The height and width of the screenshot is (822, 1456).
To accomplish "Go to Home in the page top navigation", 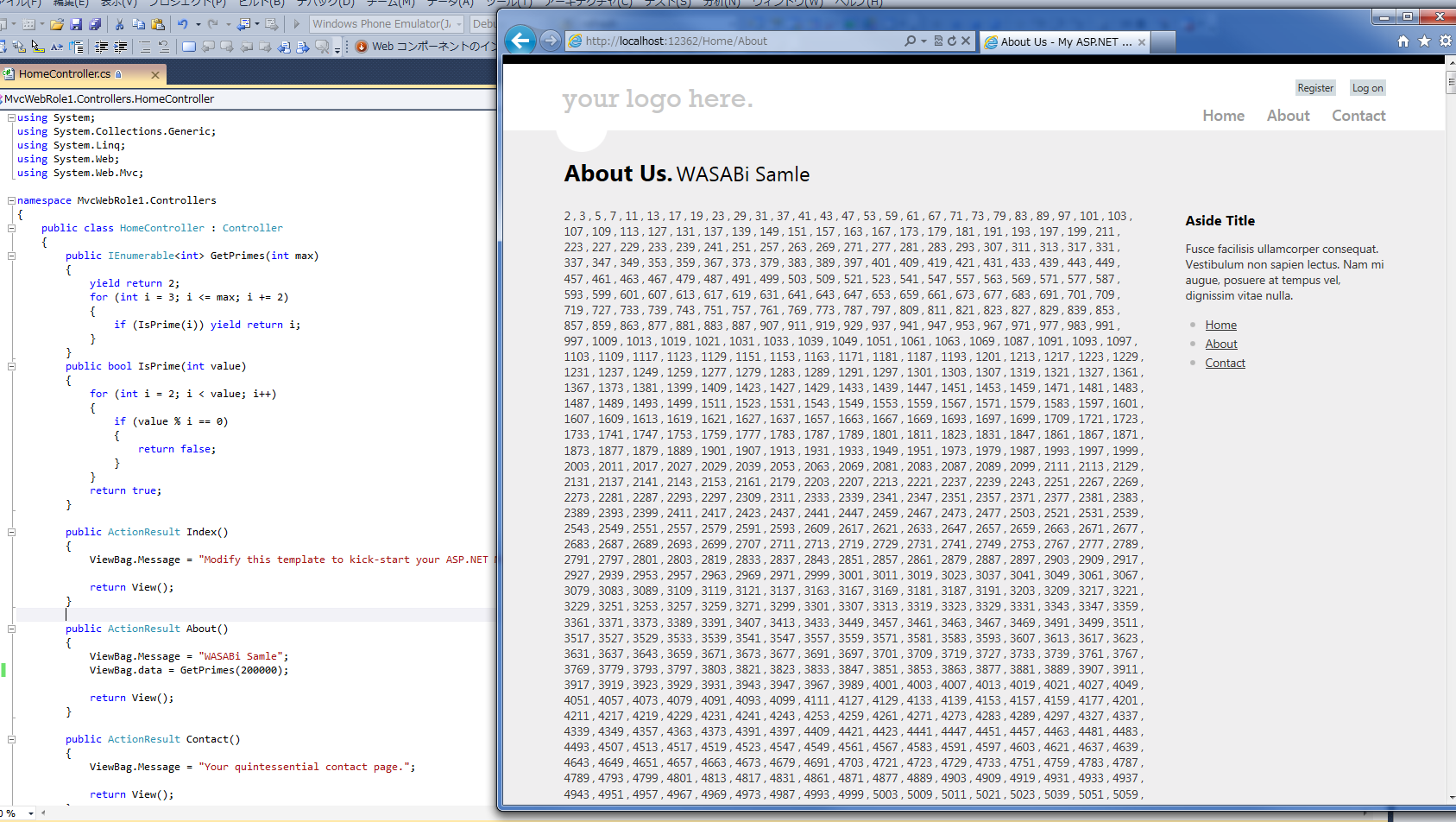I will [x=1224, y=116].
